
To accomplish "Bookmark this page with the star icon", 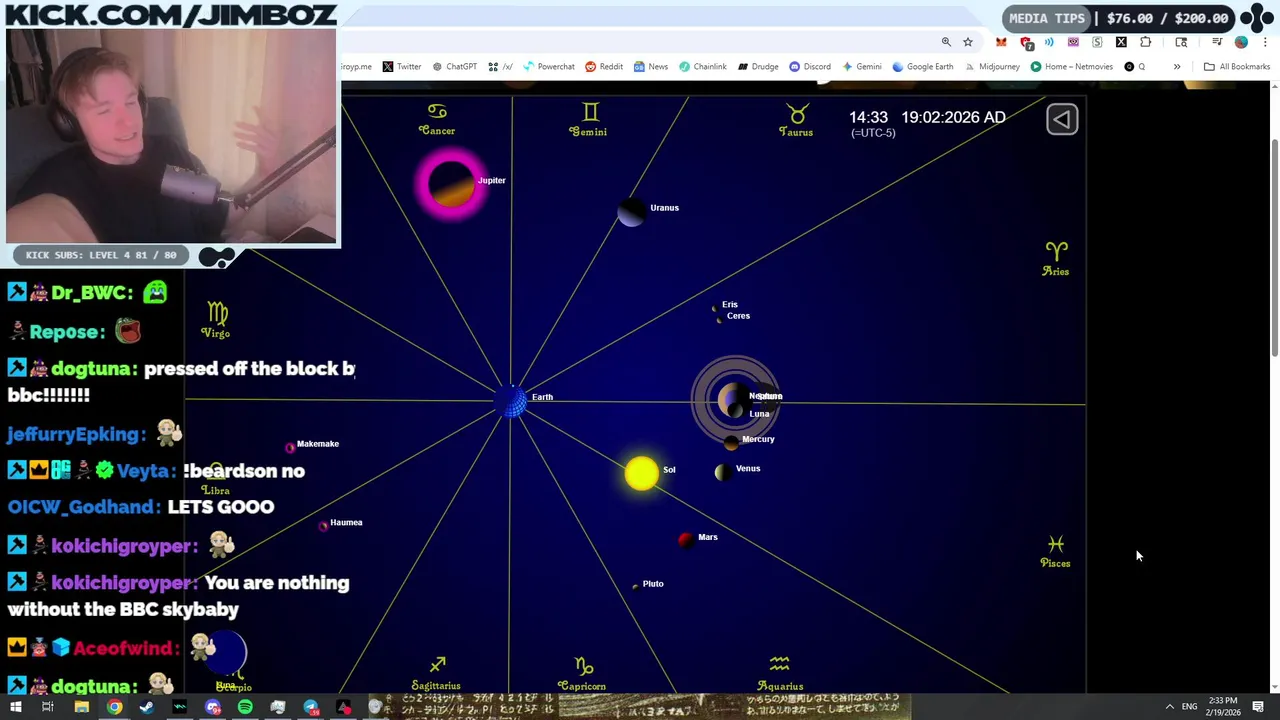I will (x=968, y=42).
